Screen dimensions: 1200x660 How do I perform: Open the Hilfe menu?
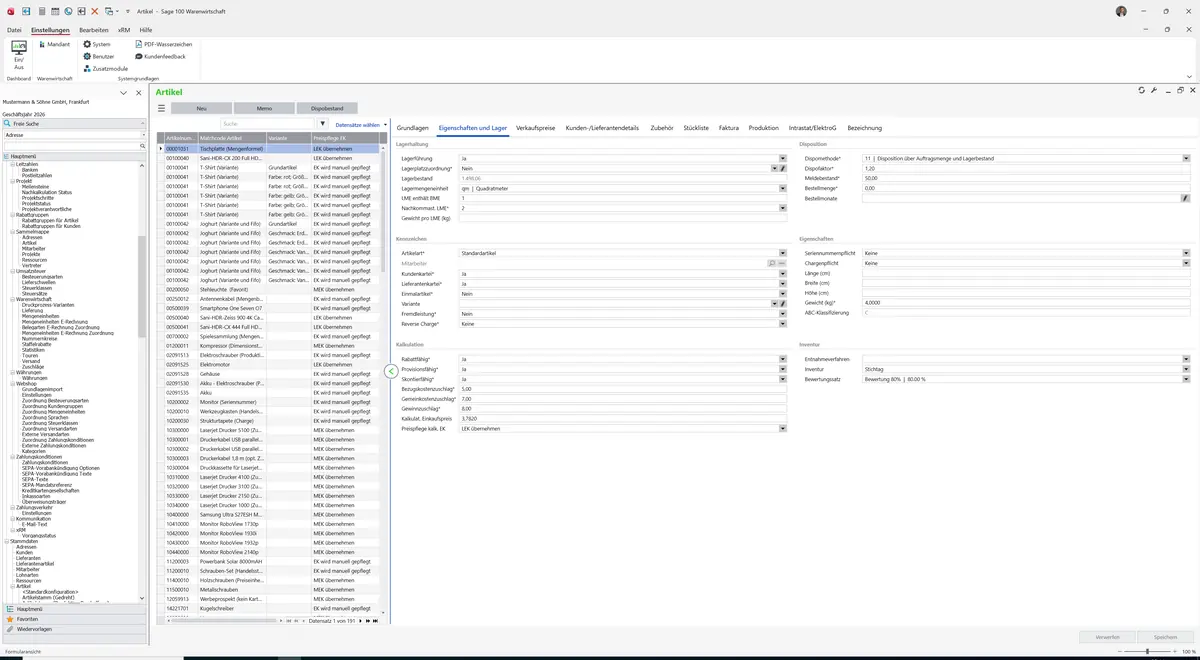(x=146, y=30)
